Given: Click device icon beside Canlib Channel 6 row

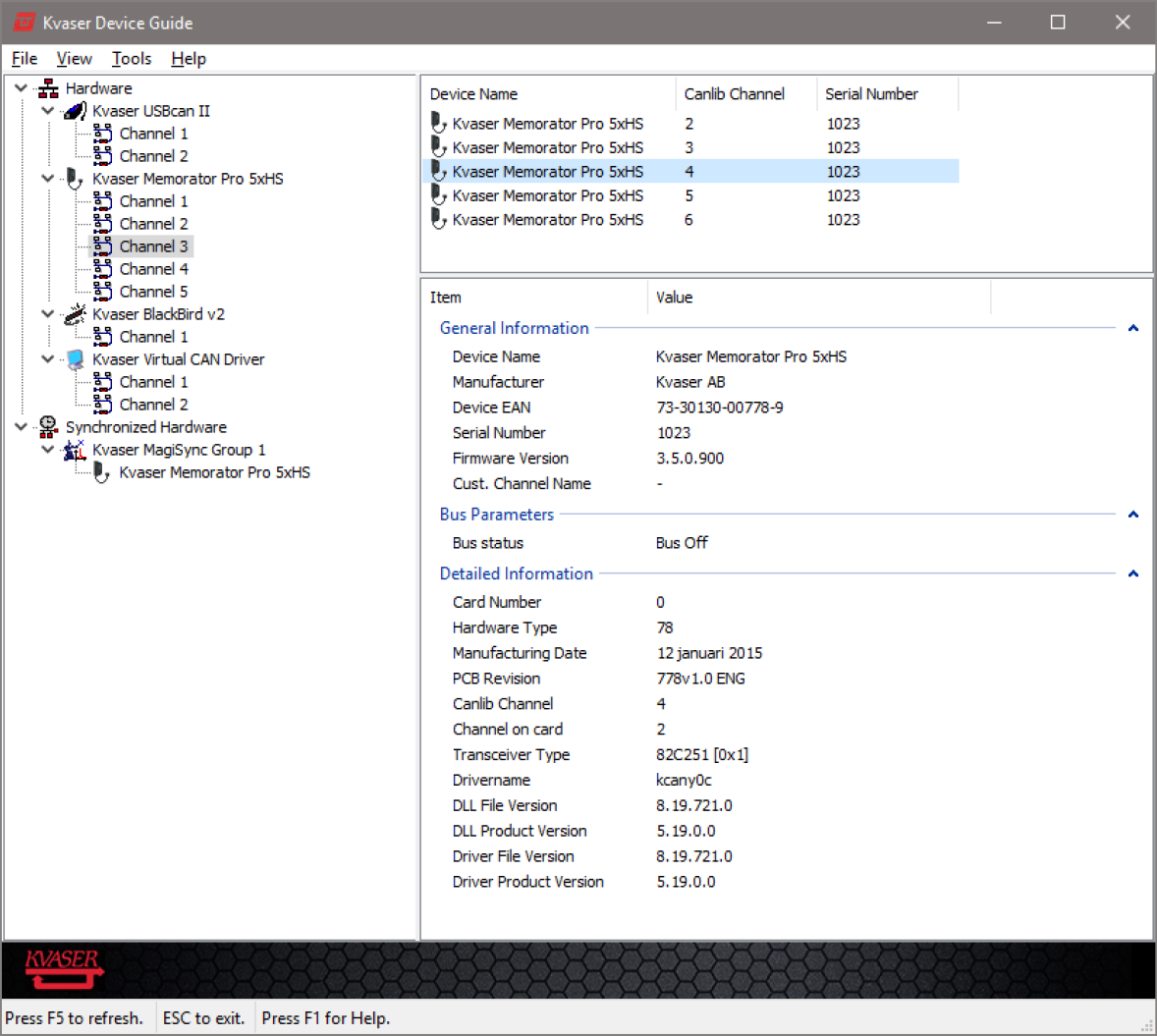Looking at the screenshot, I should tap(439, 219).
